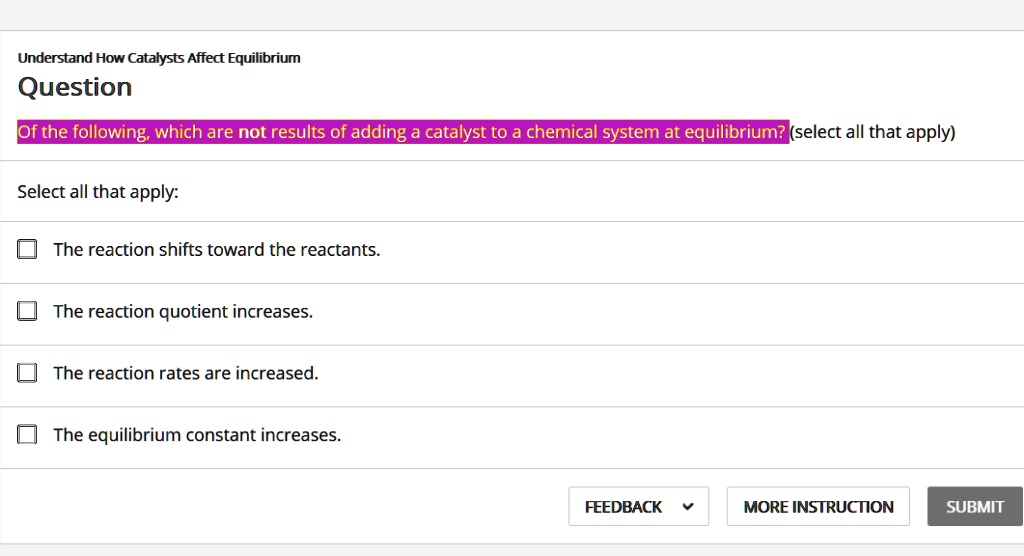Click the 'Select all that apply:' instruction line
The height and width of the screenshot is (556, 1024).
tap(98, 192)
